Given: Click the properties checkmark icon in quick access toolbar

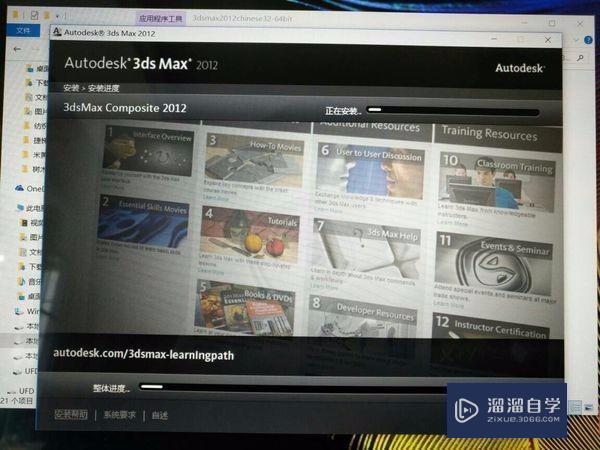Looking at the screenshot, I should click(34, 15).
